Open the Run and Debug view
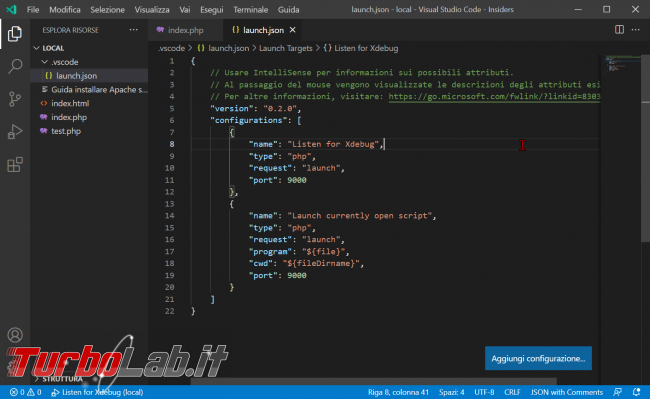Image resolution: width=650 pixels, height=399 pixels. 15,132
